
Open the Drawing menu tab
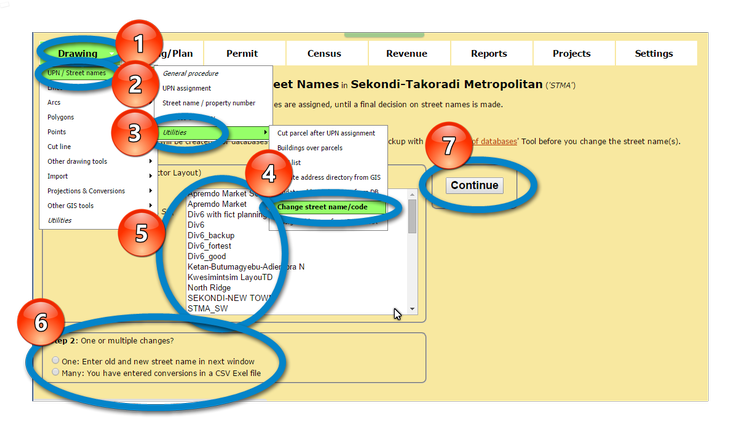78,53
